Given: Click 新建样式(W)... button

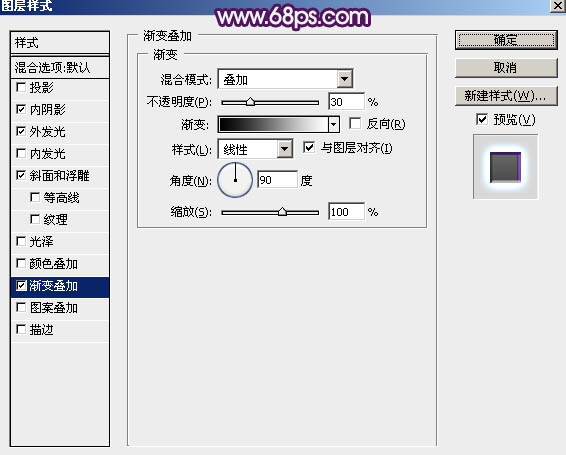Looking at the screenshot, I should pyautogui.click(x=506, y=96).
